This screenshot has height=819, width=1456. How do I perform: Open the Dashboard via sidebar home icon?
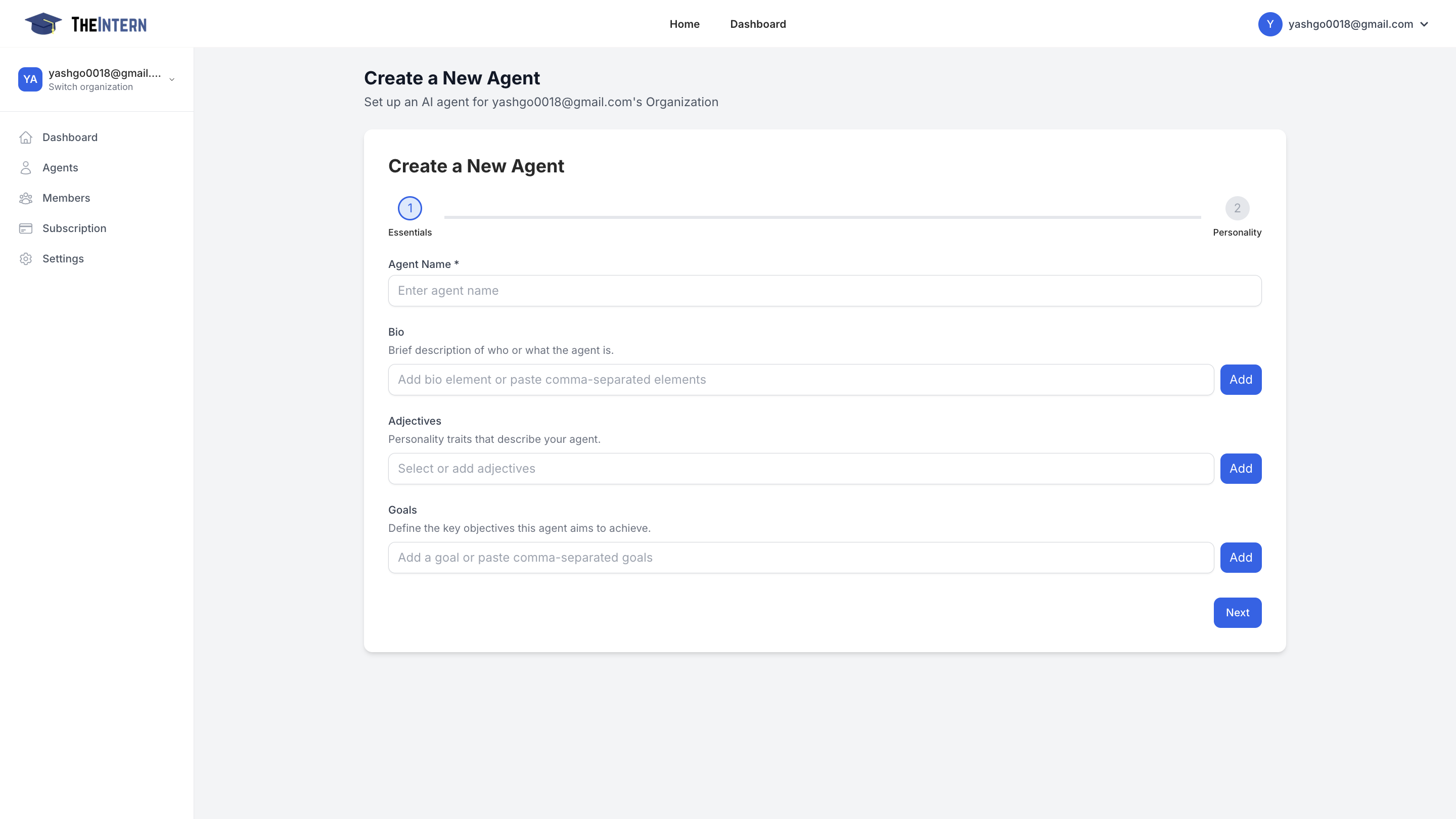(26, 137)
